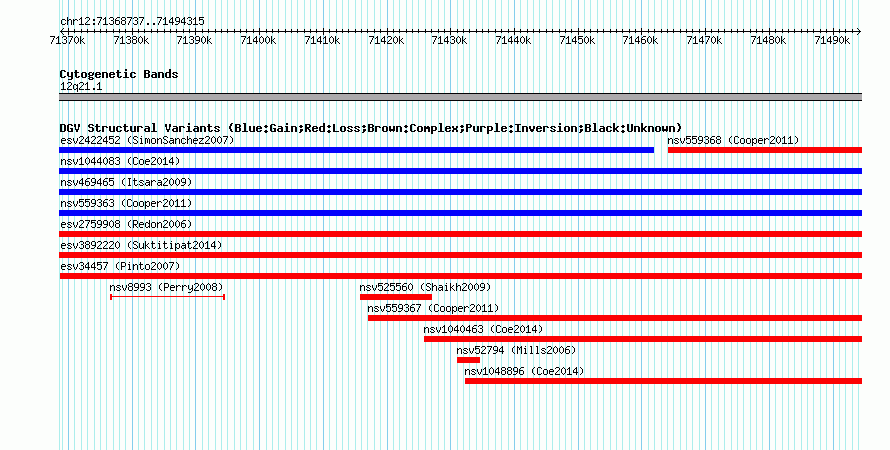Click the DGV Structural Variants track title

click(371, 128)
